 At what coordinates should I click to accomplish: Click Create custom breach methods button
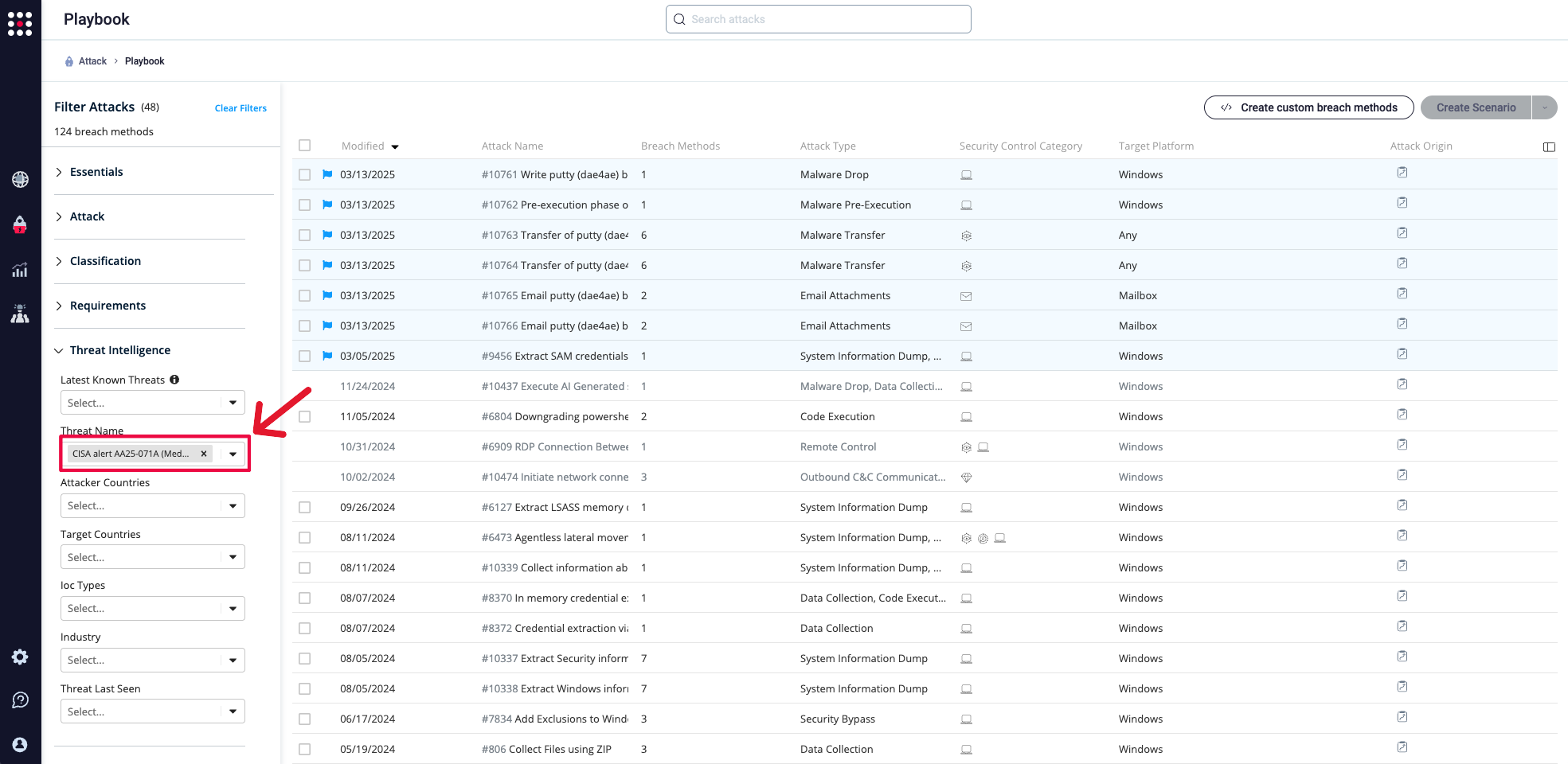pos(1308,107)
